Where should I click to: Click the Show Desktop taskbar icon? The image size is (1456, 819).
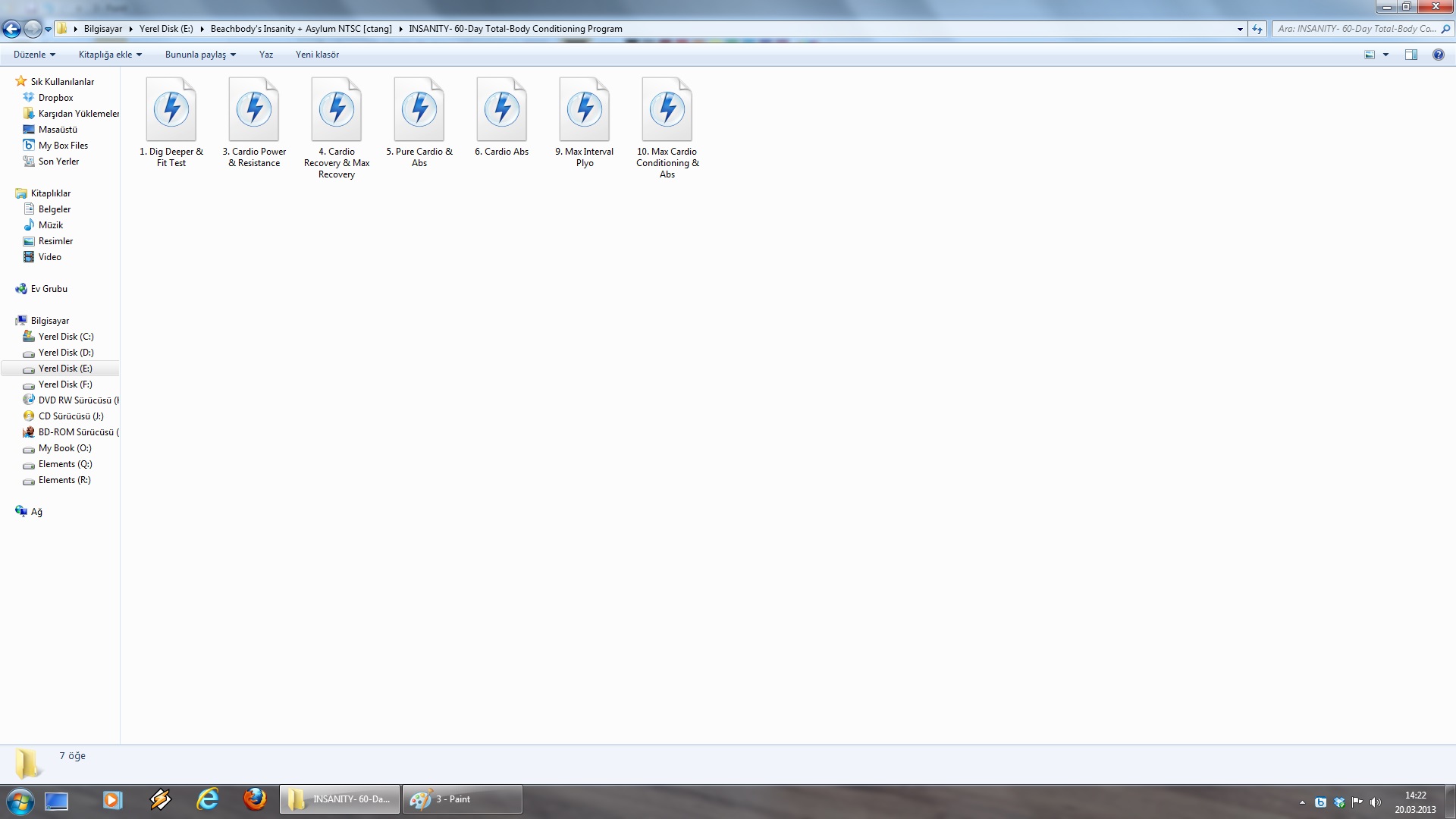[56, 801]
